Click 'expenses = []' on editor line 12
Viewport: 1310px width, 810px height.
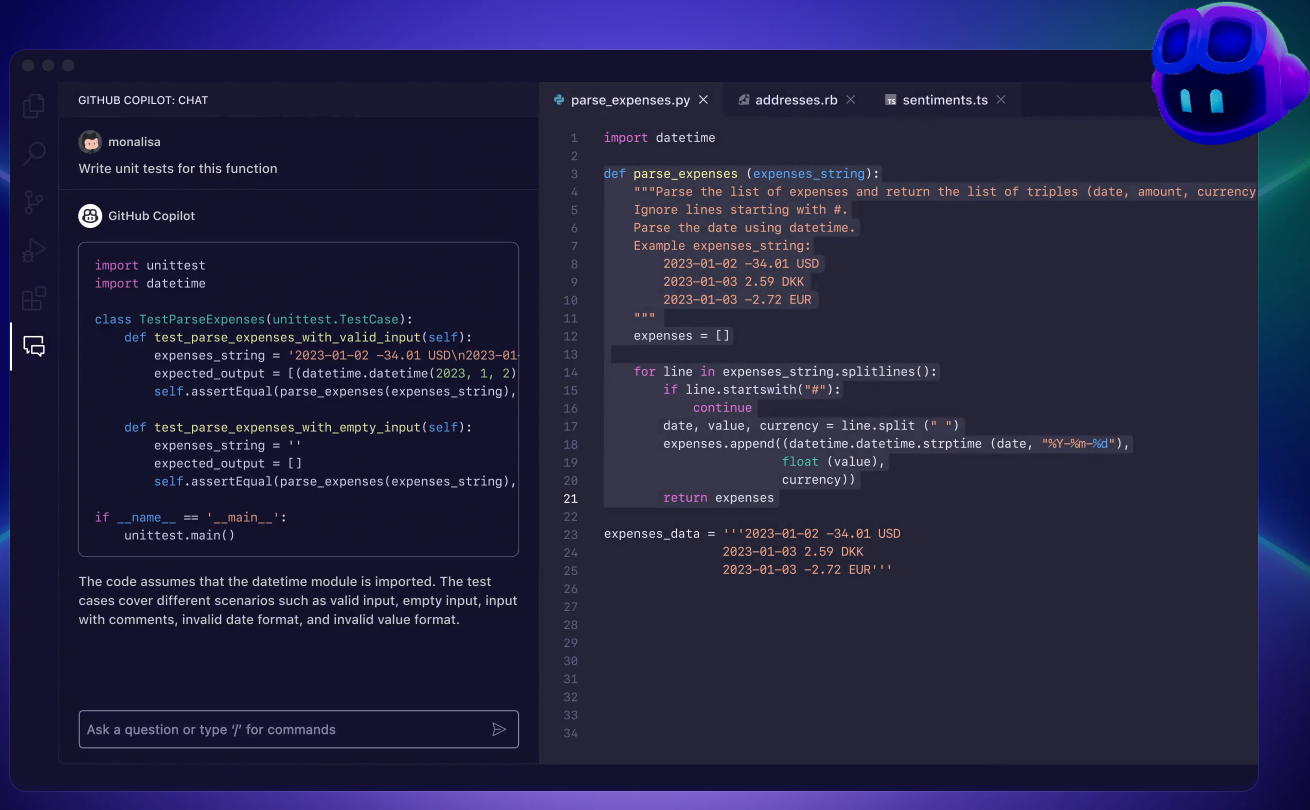click(682, 335)
